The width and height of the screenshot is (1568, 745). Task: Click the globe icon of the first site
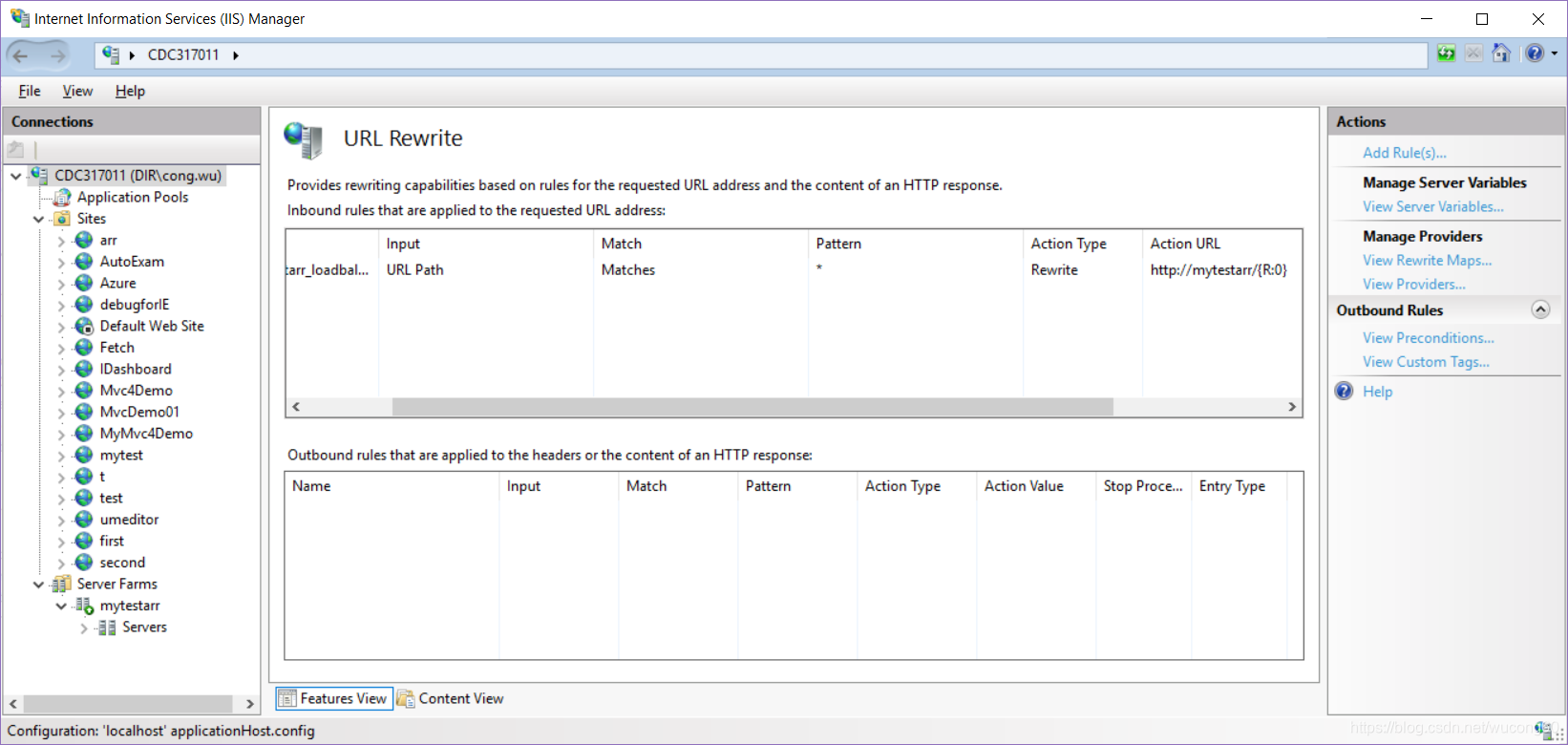[x=85, y=542]
